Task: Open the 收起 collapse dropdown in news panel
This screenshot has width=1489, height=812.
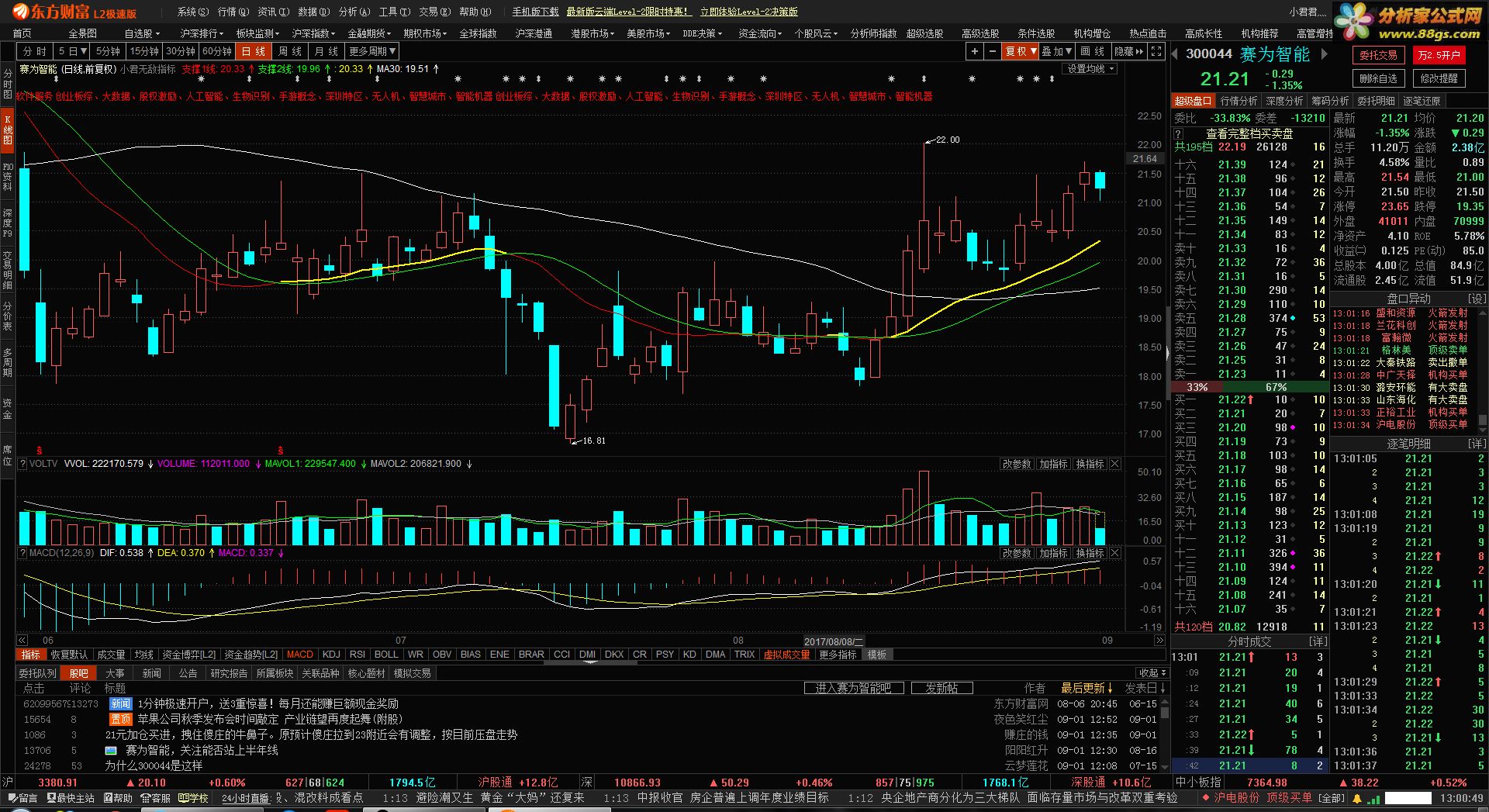Action: (x=1152, y=673)
